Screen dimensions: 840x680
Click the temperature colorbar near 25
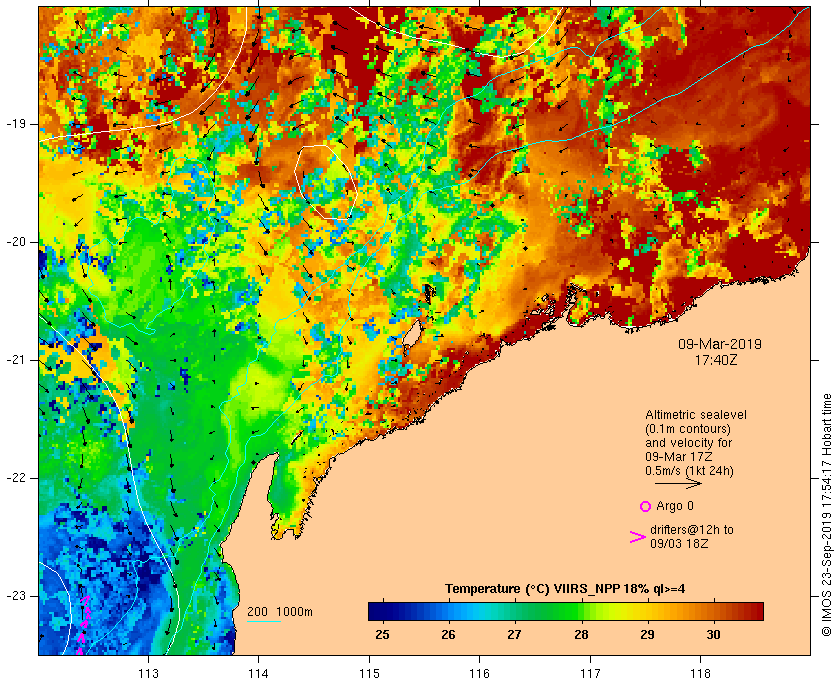[382, 611]
